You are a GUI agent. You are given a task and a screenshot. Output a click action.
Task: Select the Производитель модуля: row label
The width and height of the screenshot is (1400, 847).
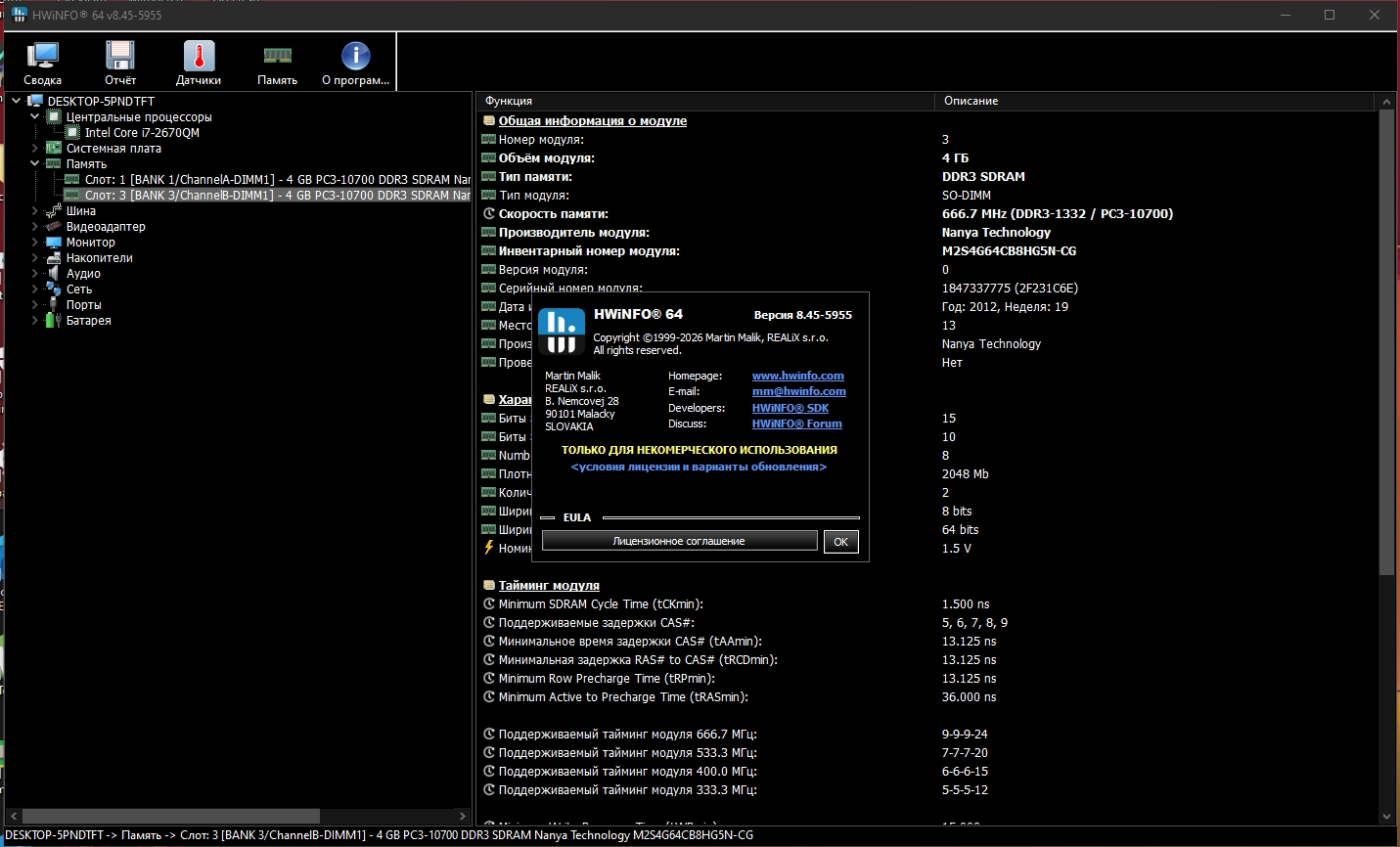(574, 233)
